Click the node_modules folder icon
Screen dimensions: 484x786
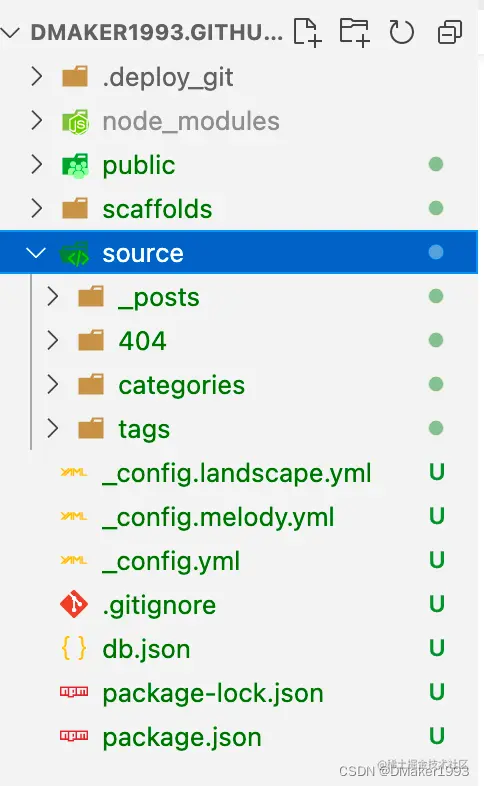75,121
